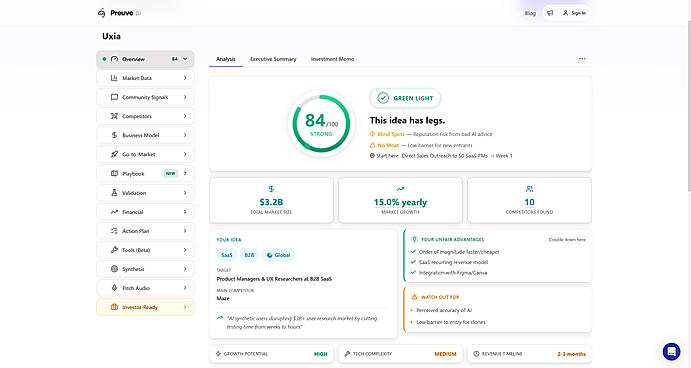Click the Playbook book icon
Image resolution: width=691 pixels, height=368 pixels.
pyautogui.click(x=114, y=173)
